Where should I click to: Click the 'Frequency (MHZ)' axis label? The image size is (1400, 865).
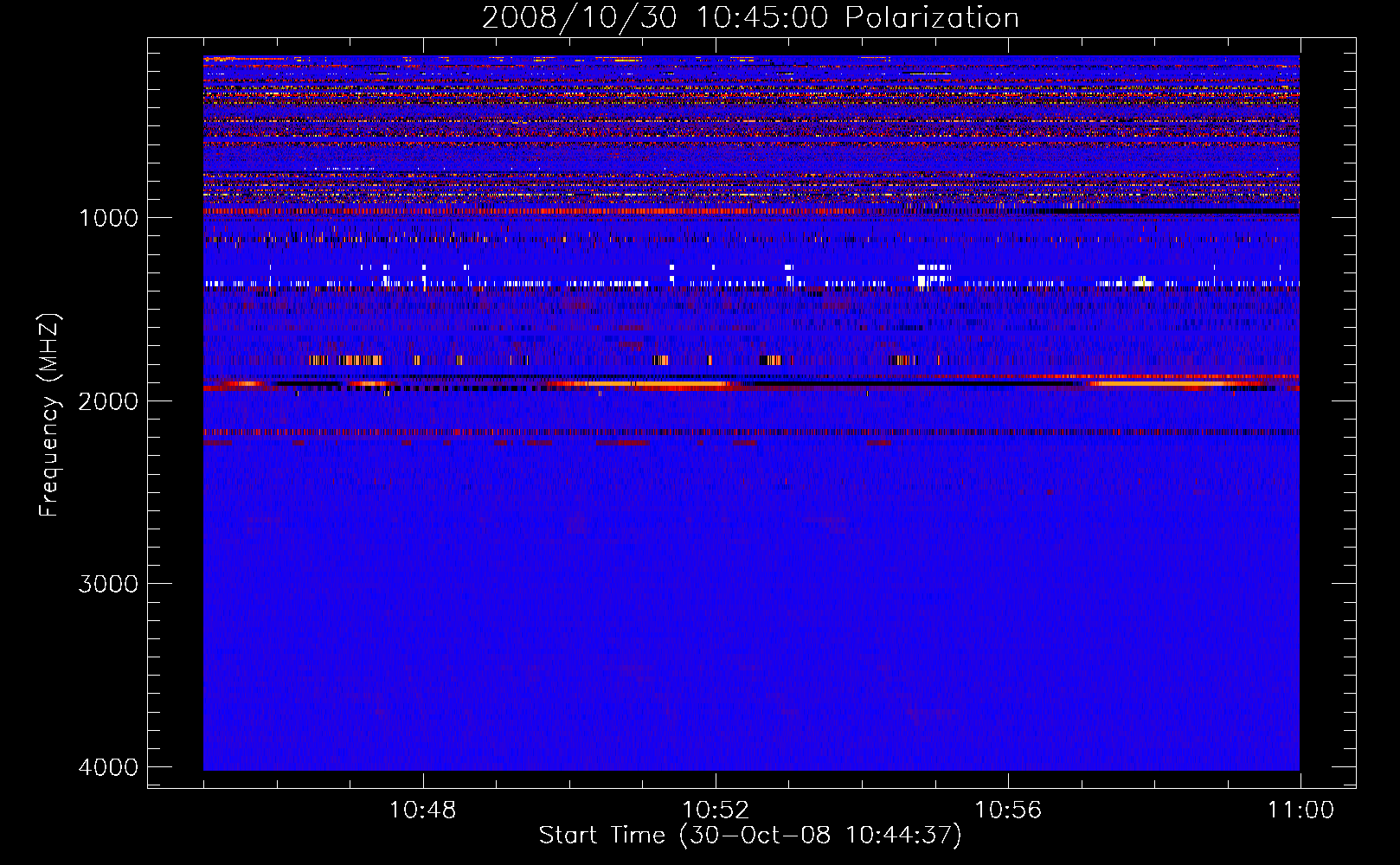click(x=49, y=415)
